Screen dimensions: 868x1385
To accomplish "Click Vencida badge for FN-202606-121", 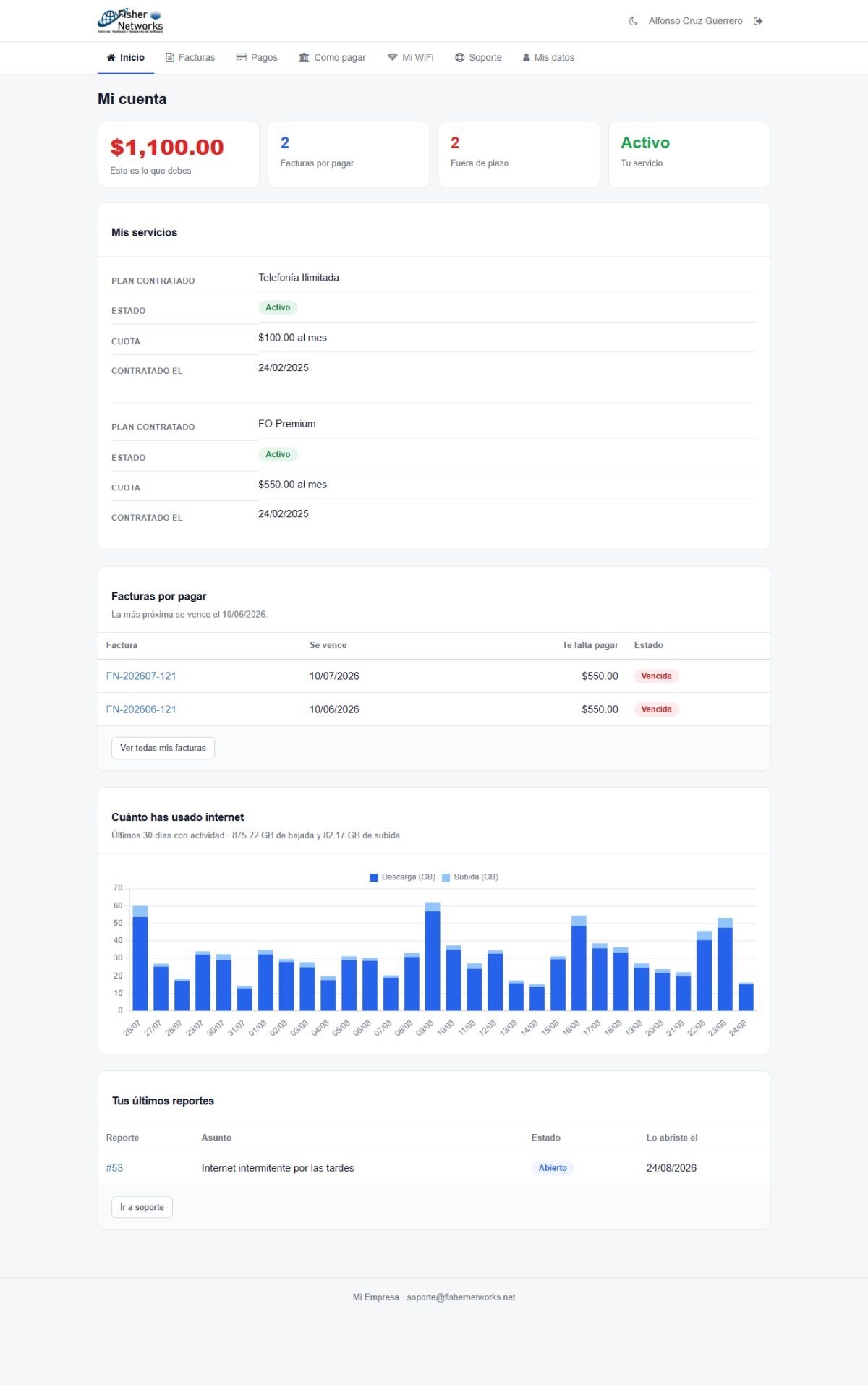I will click(656, 709).
